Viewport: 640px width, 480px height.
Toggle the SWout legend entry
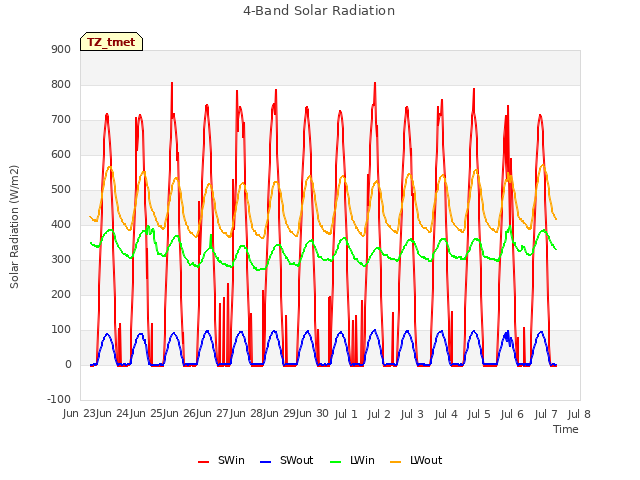tap(287, 460)
